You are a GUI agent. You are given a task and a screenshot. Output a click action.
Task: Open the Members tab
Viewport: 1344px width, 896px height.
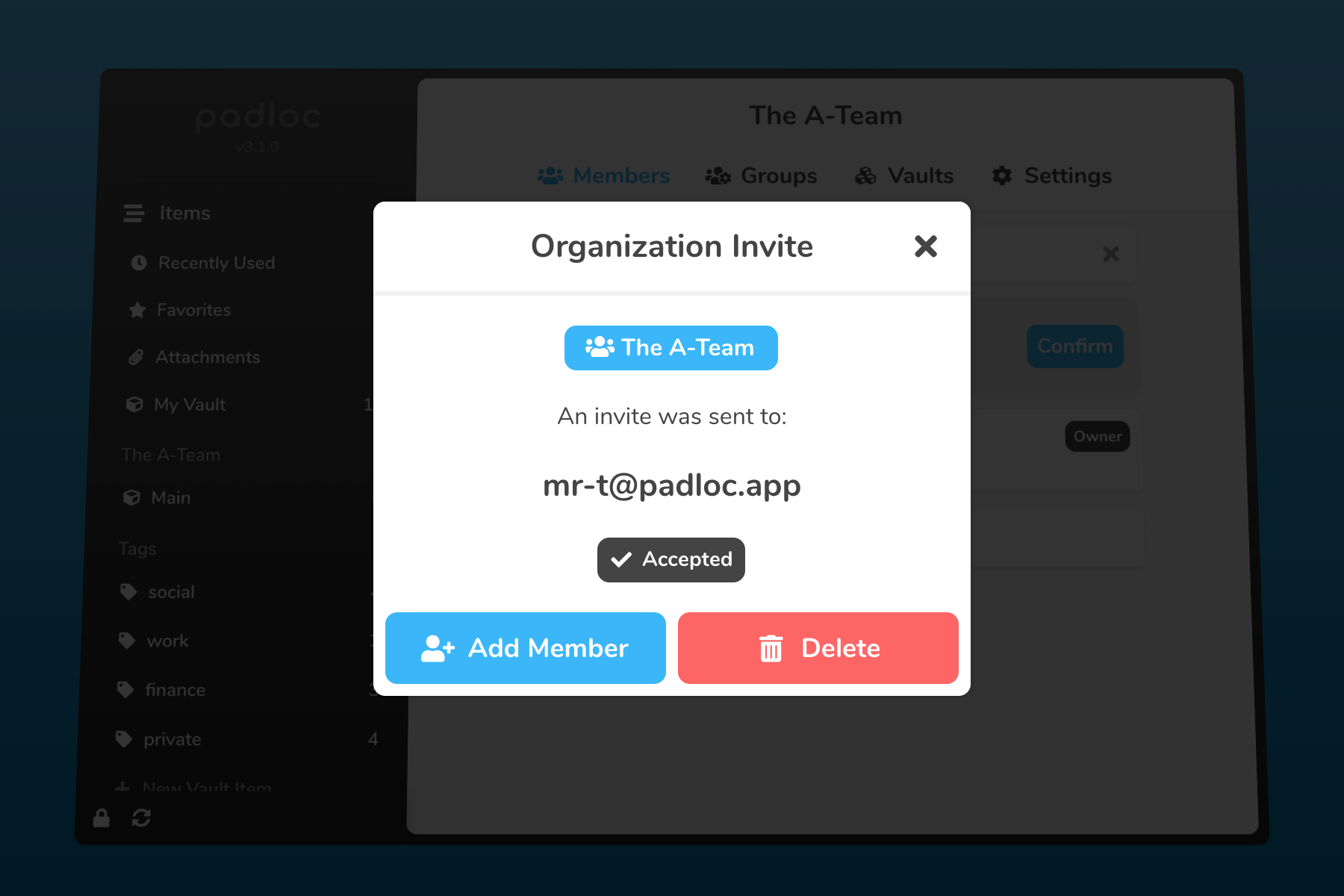click(603, 176)
